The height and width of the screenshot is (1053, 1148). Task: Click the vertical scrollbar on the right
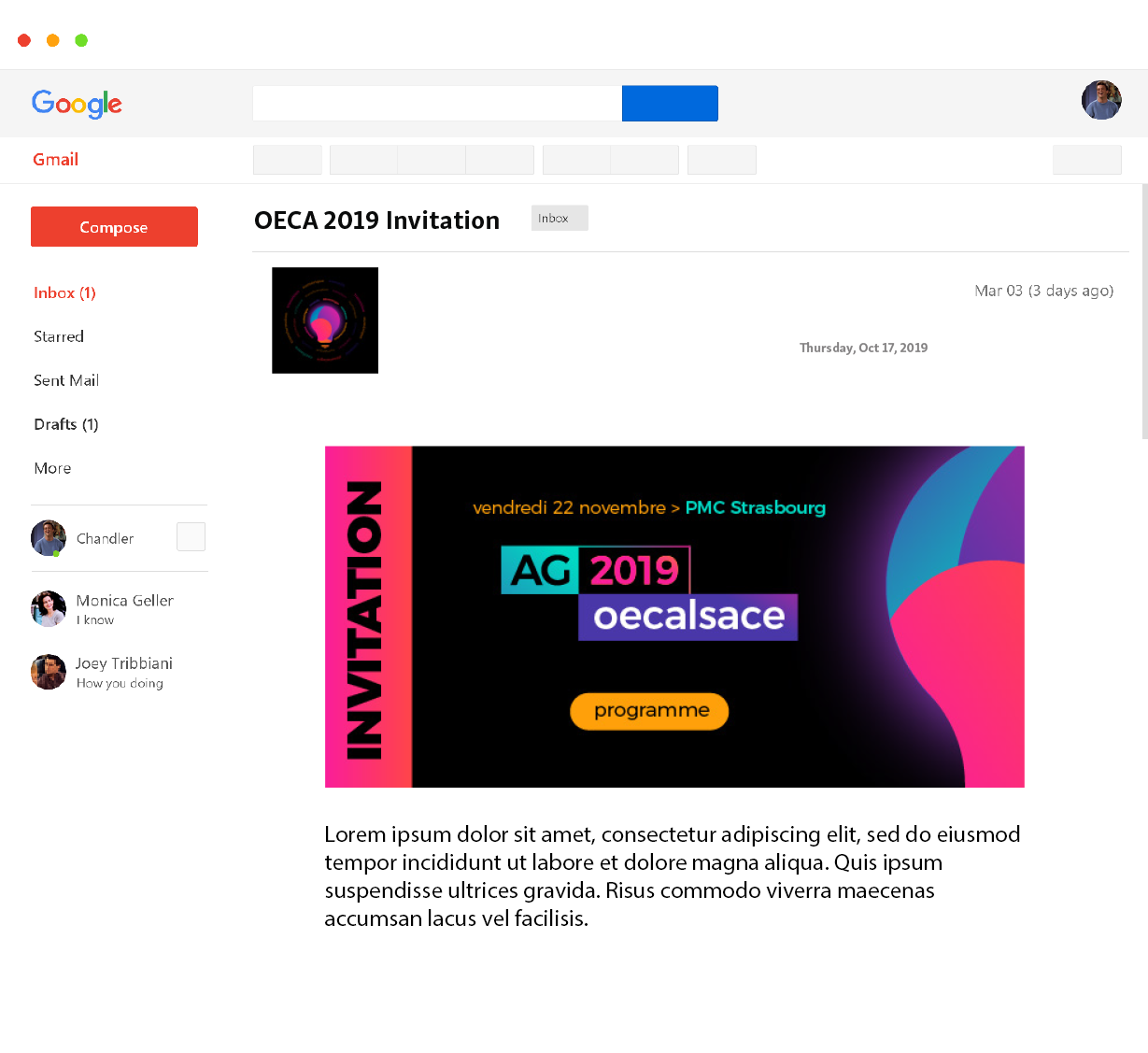click(x=1144, y=311)
